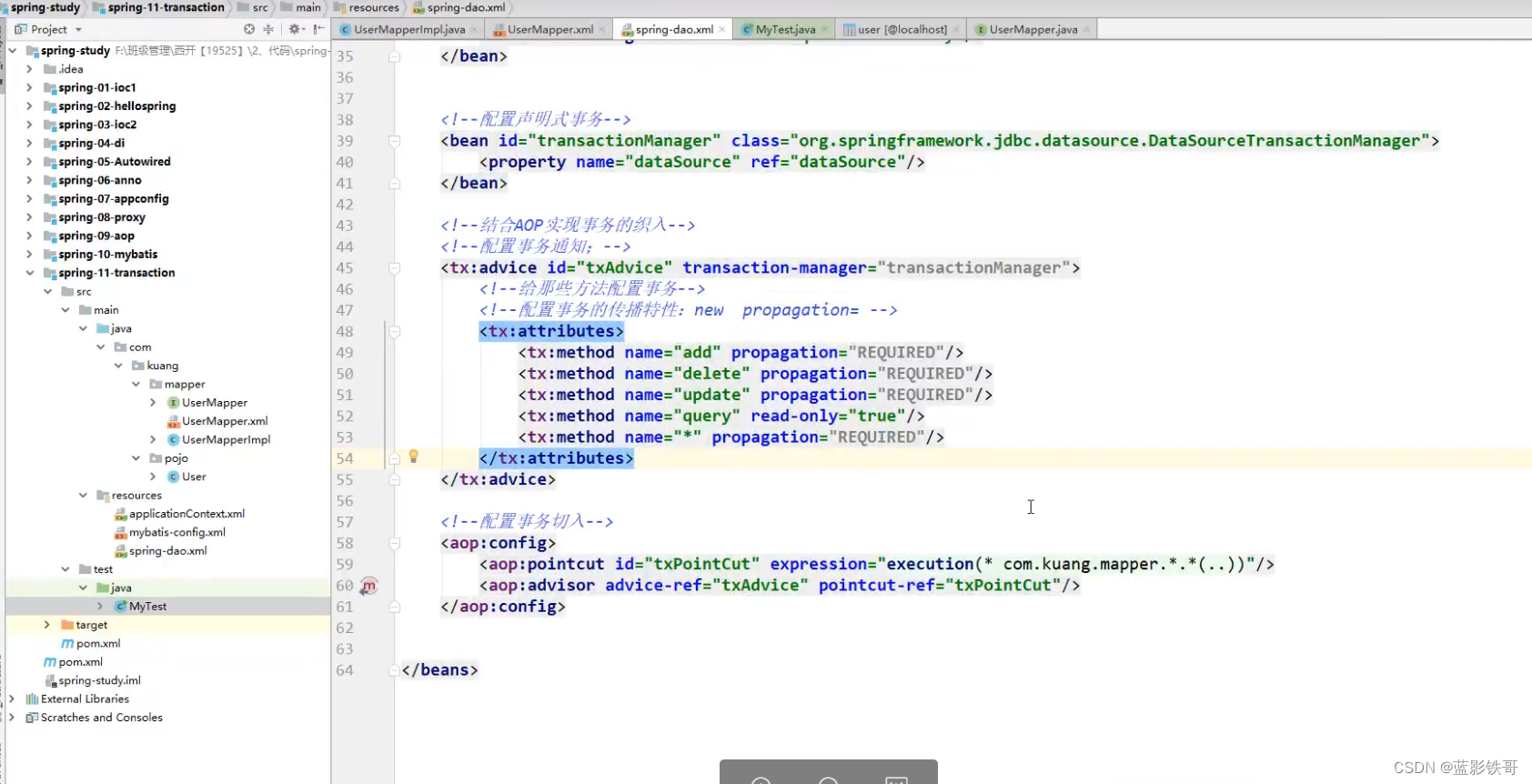The image size is (1532, 784).
Task: Click the lightbulb intention icon on line 54
Action: (x=413, y=457)
